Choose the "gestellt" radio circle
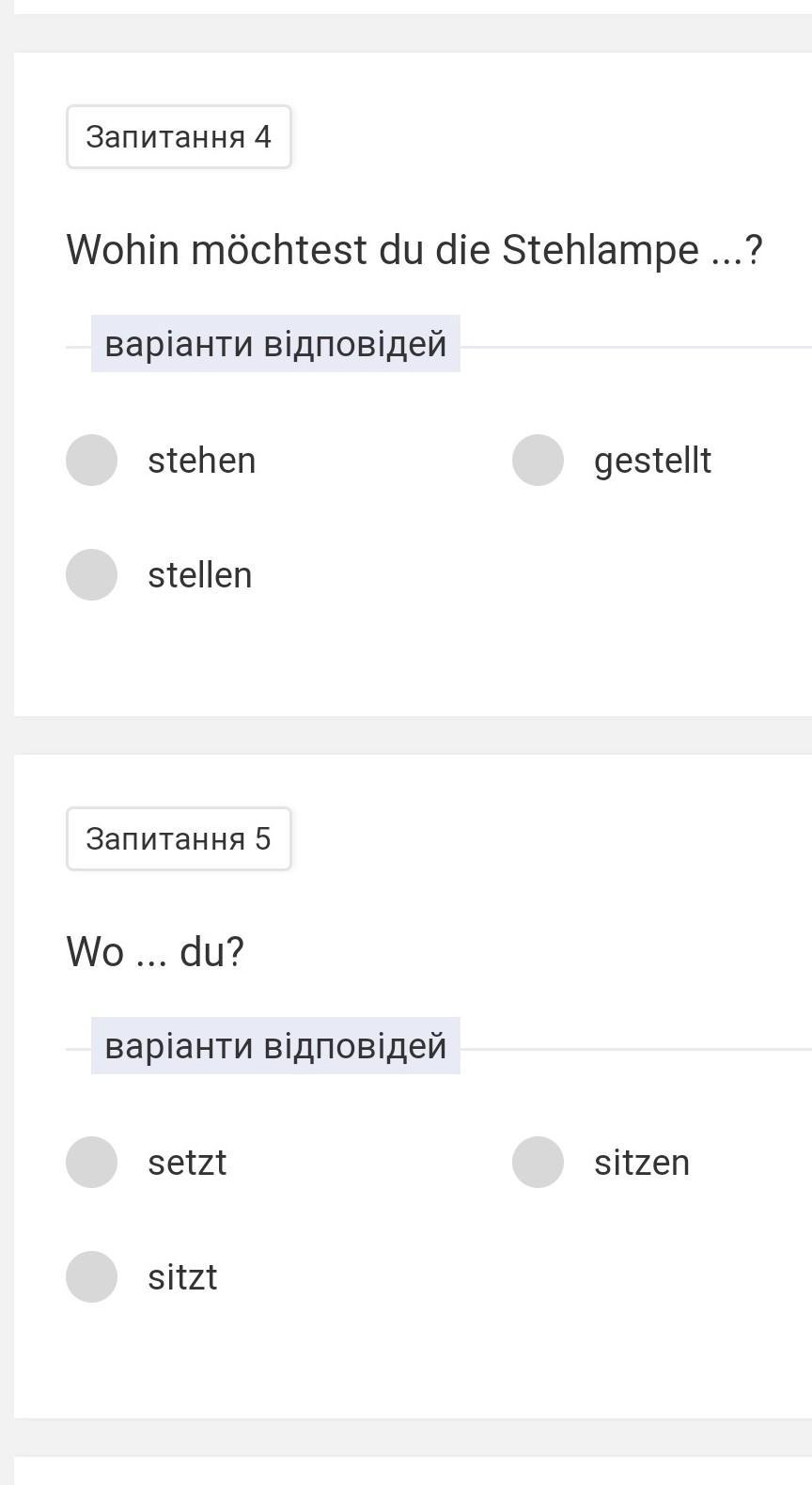Image resolution: width=812 pixels, height=1485 pixels. [538, 460]
